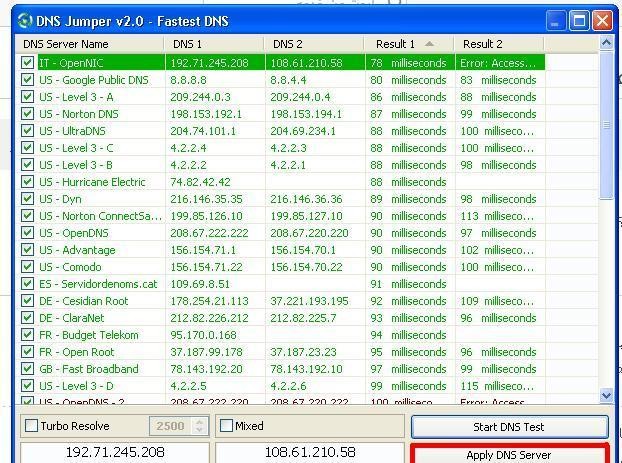The image size is (622, 463).
Task: Toggle the US - UltraDNS checkbox
Action: coord(27,131)
